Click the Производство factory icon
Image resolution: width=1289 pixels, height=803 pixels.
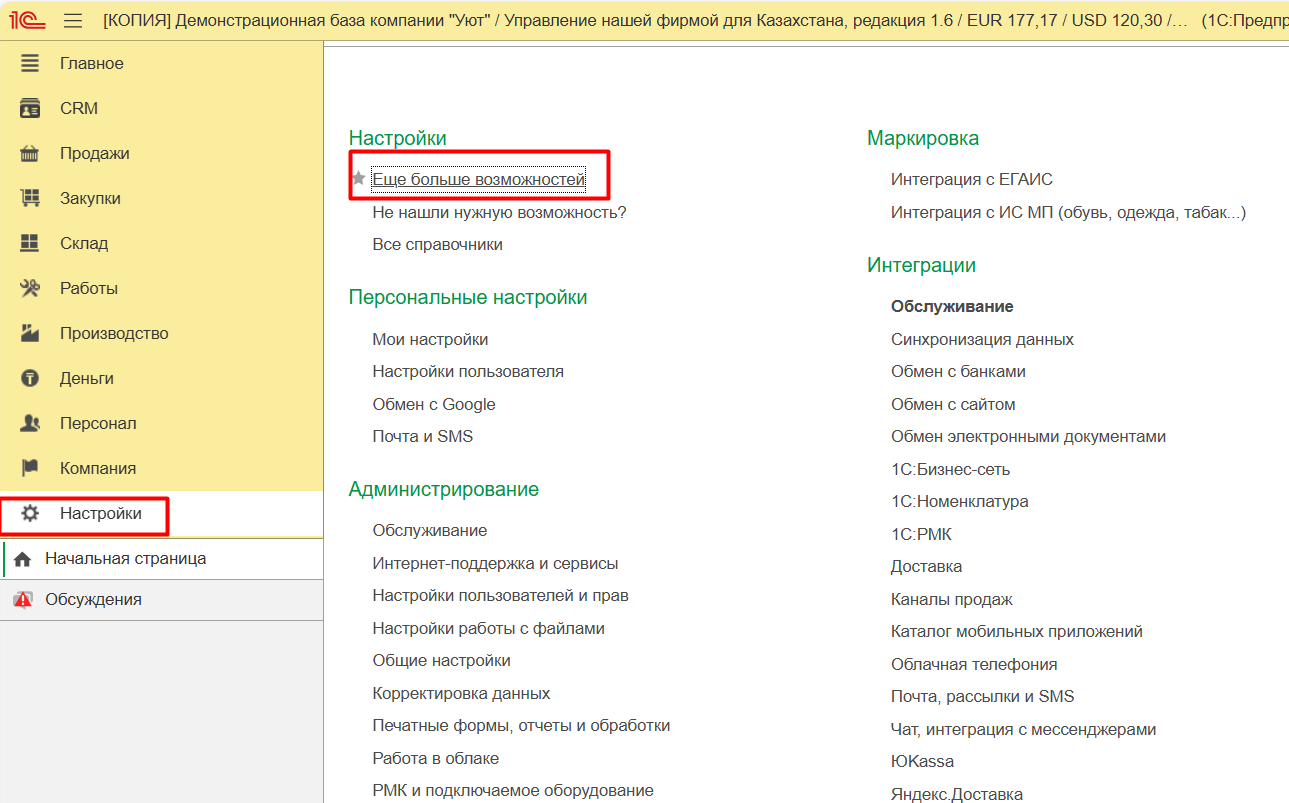[x=30, y=333]
